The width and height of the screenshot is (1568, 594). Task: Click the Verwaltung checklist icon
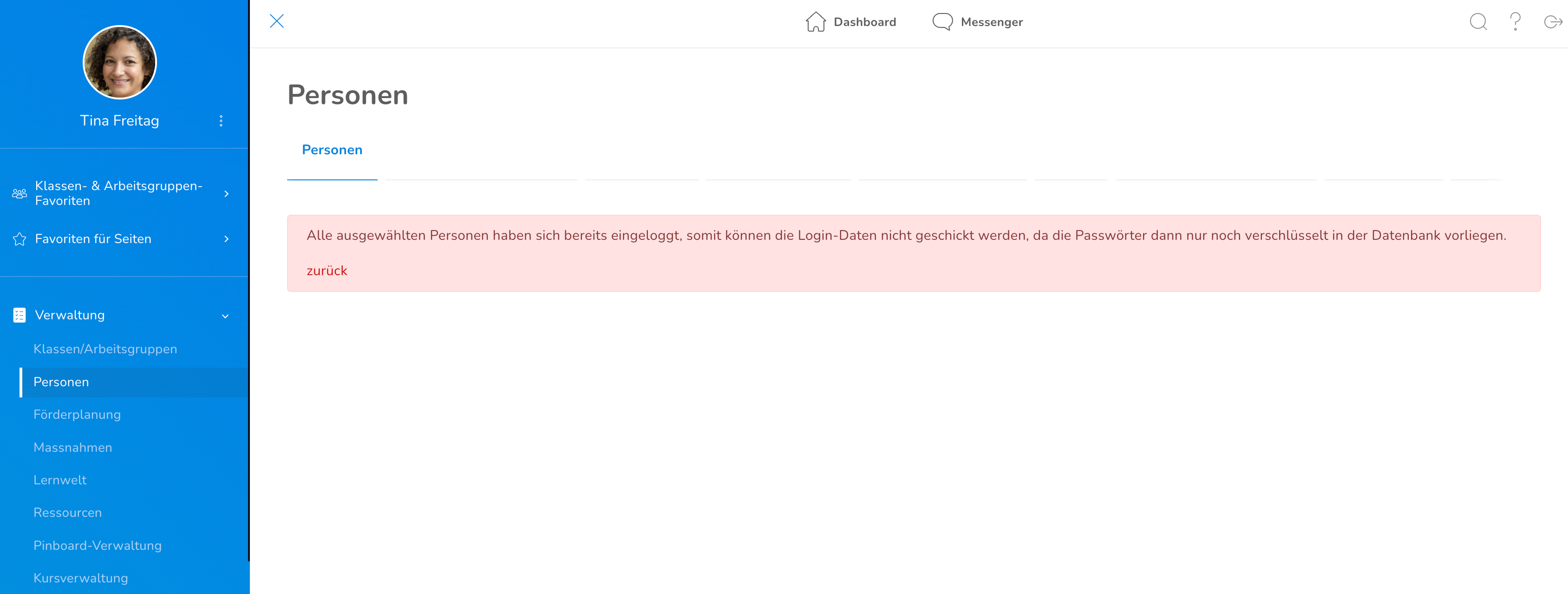pyautogui.click(x=20, y=315)
